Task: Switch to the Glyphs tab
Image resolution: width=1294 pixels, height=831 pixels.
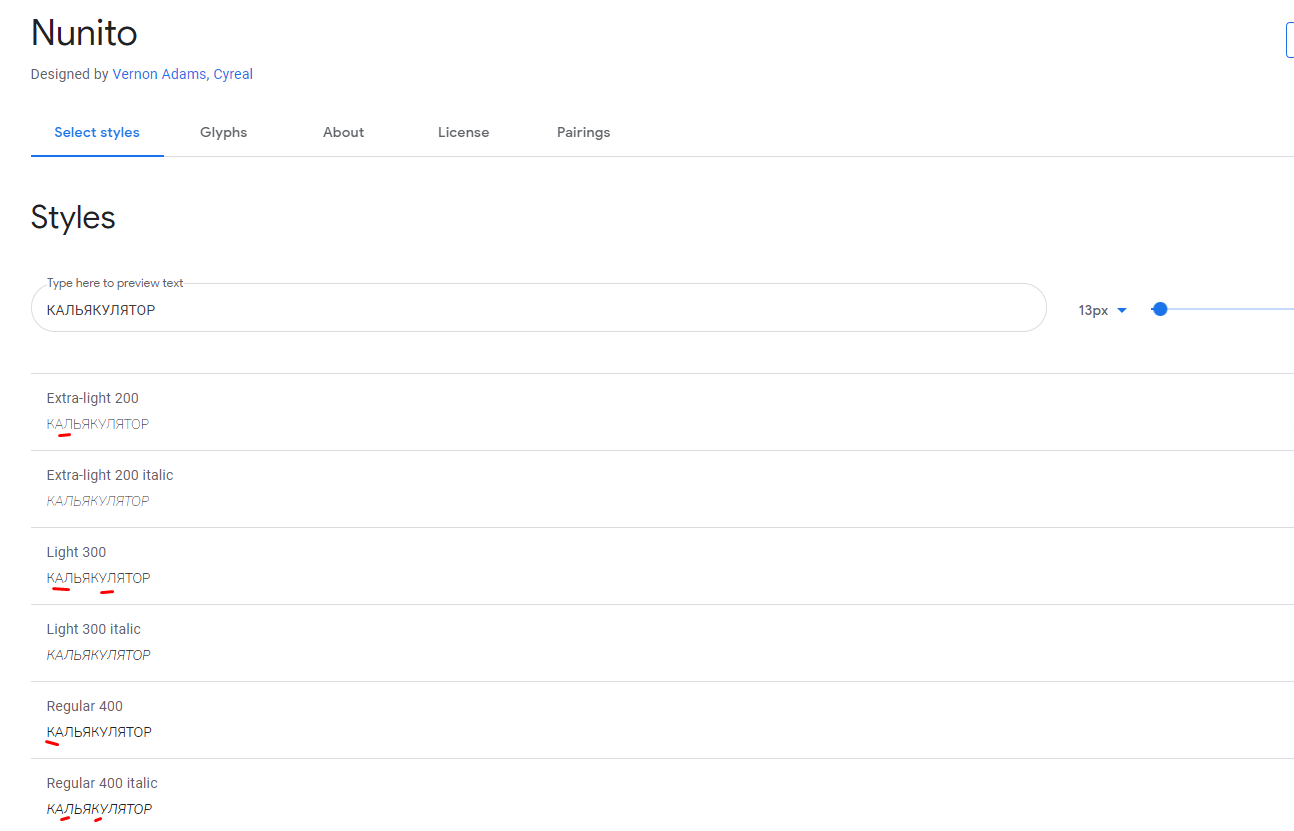Action: [x=223, y=132]
